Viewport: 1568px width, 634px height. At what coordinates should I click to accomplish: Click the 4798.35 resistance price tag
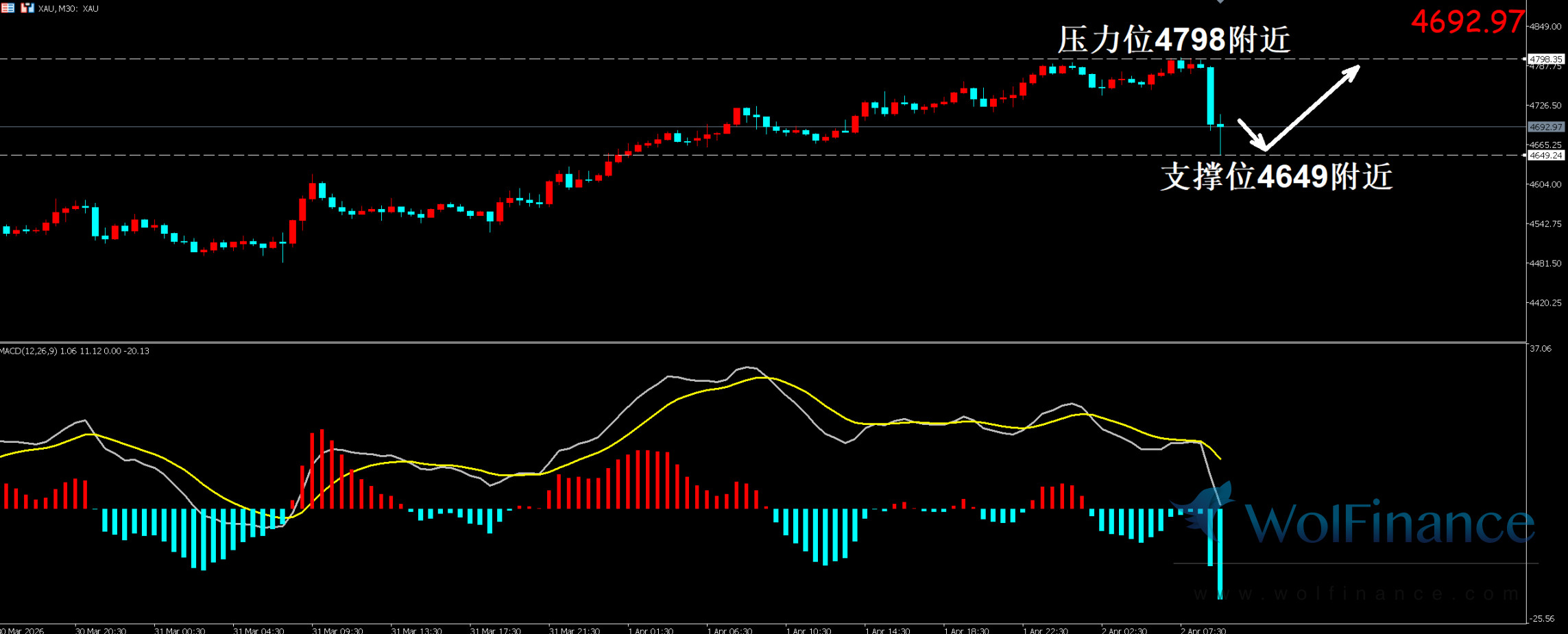(1546, 60)
